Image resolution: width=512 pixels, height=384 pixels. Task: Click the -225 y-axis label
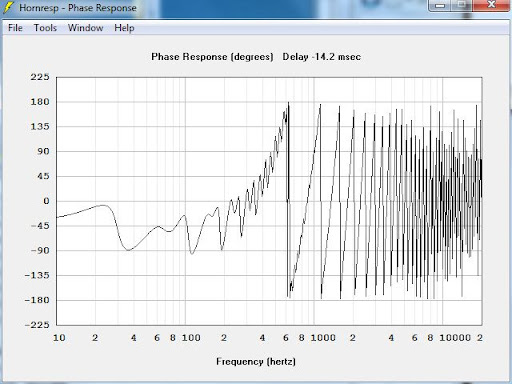coord(37,325)
